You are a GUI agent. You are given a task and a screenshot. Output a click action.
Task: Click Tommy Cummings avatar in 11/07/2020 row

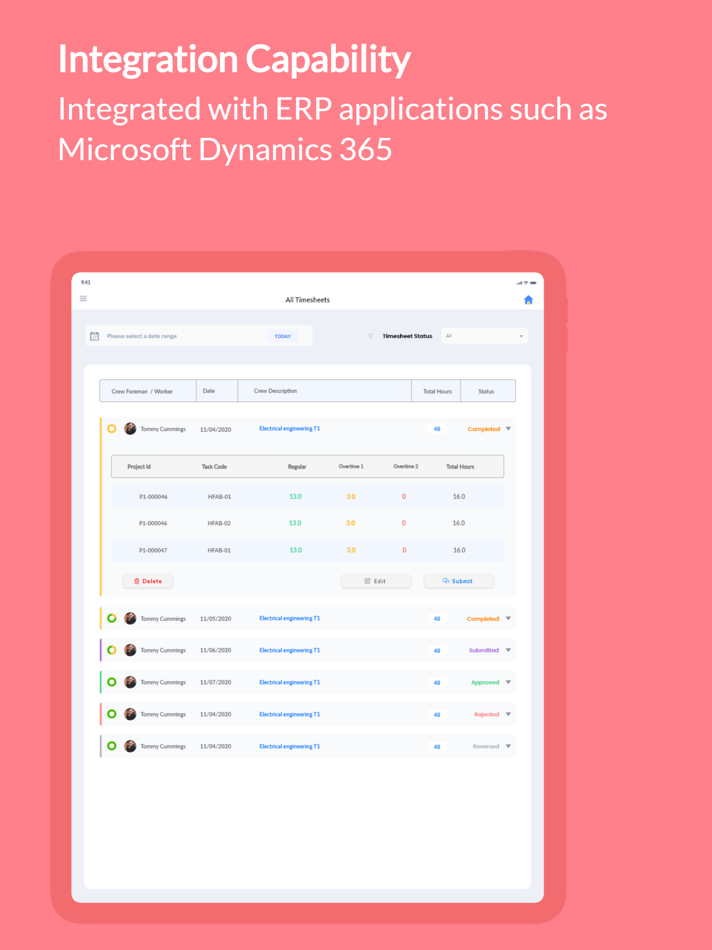coord(130,682)
